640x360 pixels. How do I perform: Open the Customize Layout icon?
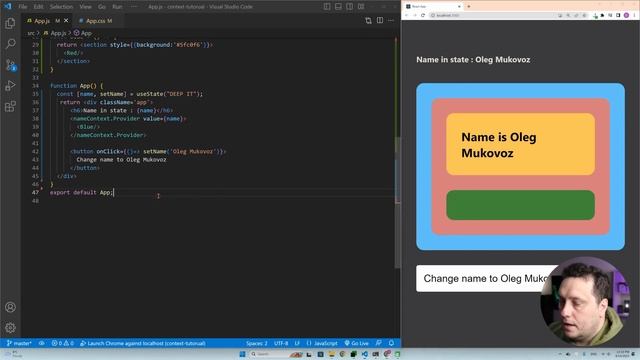[361, 7]
